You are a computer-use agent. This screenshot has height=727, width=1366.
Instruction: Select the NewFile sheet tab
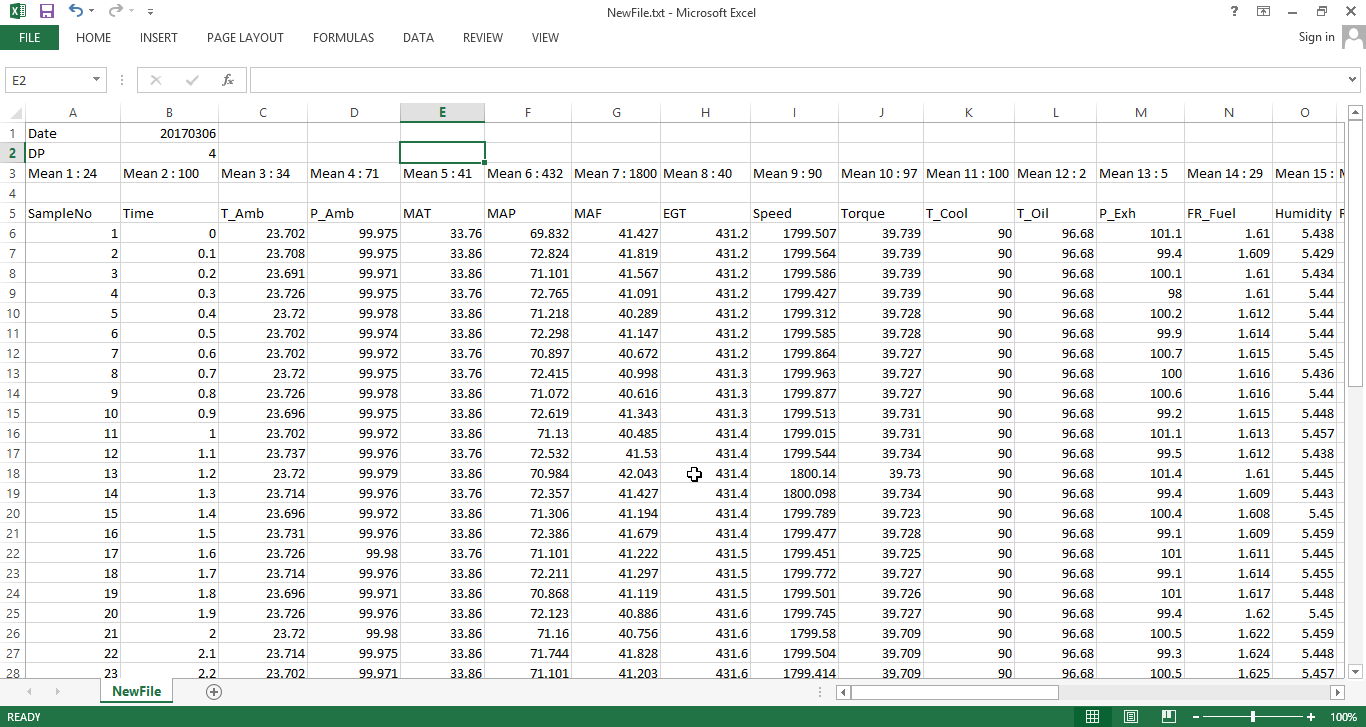[136, 691]
